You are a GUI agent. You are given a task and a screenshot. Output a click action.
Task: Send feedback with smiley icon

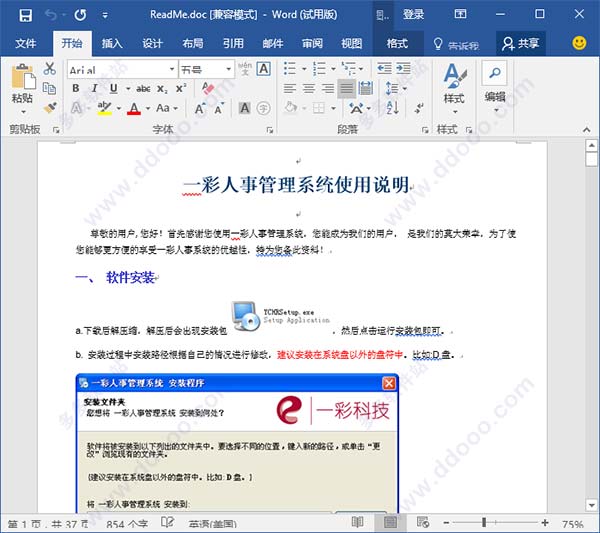coord(579,43)
